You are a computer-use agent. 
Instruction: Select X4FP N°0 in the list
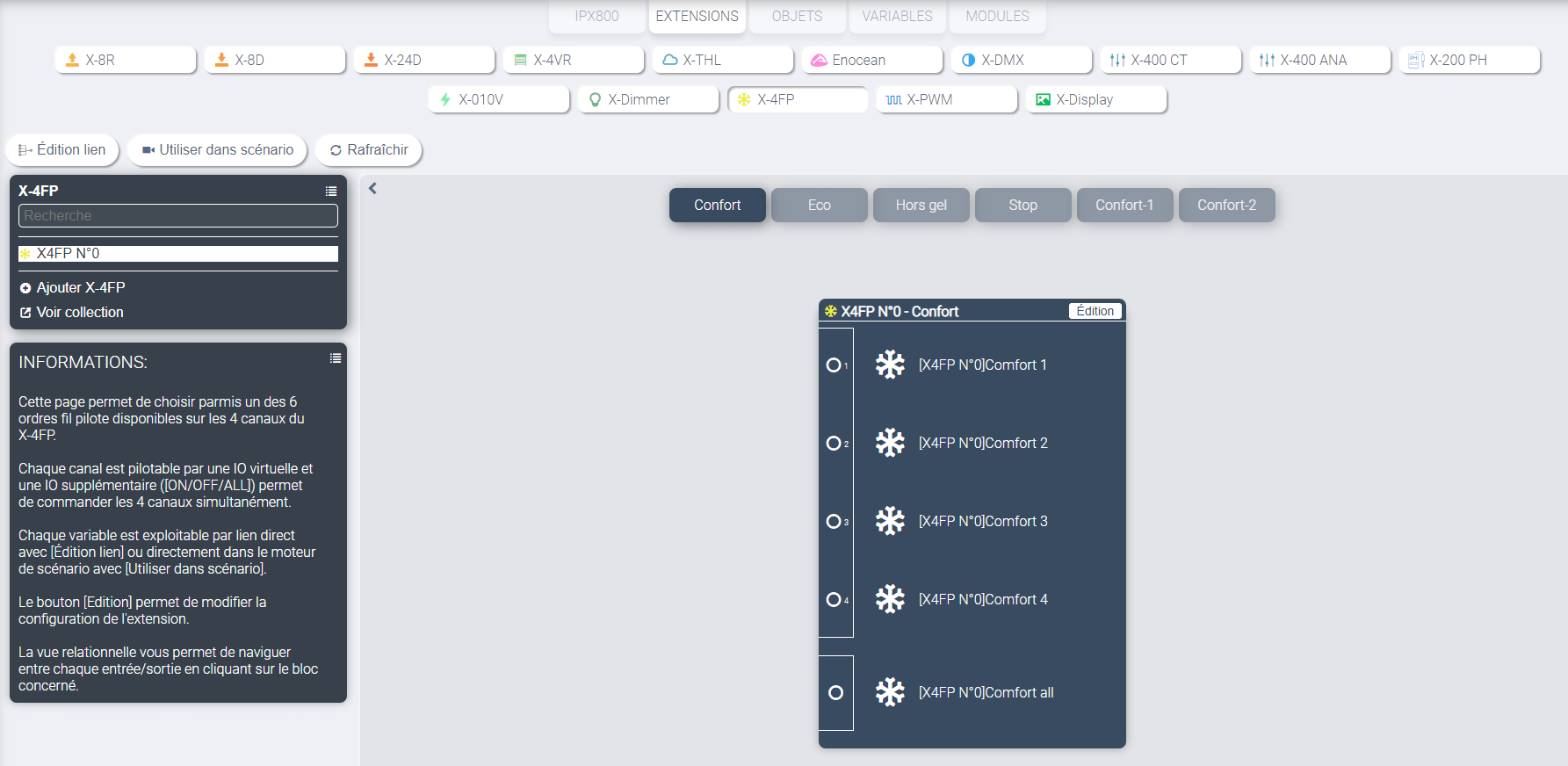[x=178, y=253]
